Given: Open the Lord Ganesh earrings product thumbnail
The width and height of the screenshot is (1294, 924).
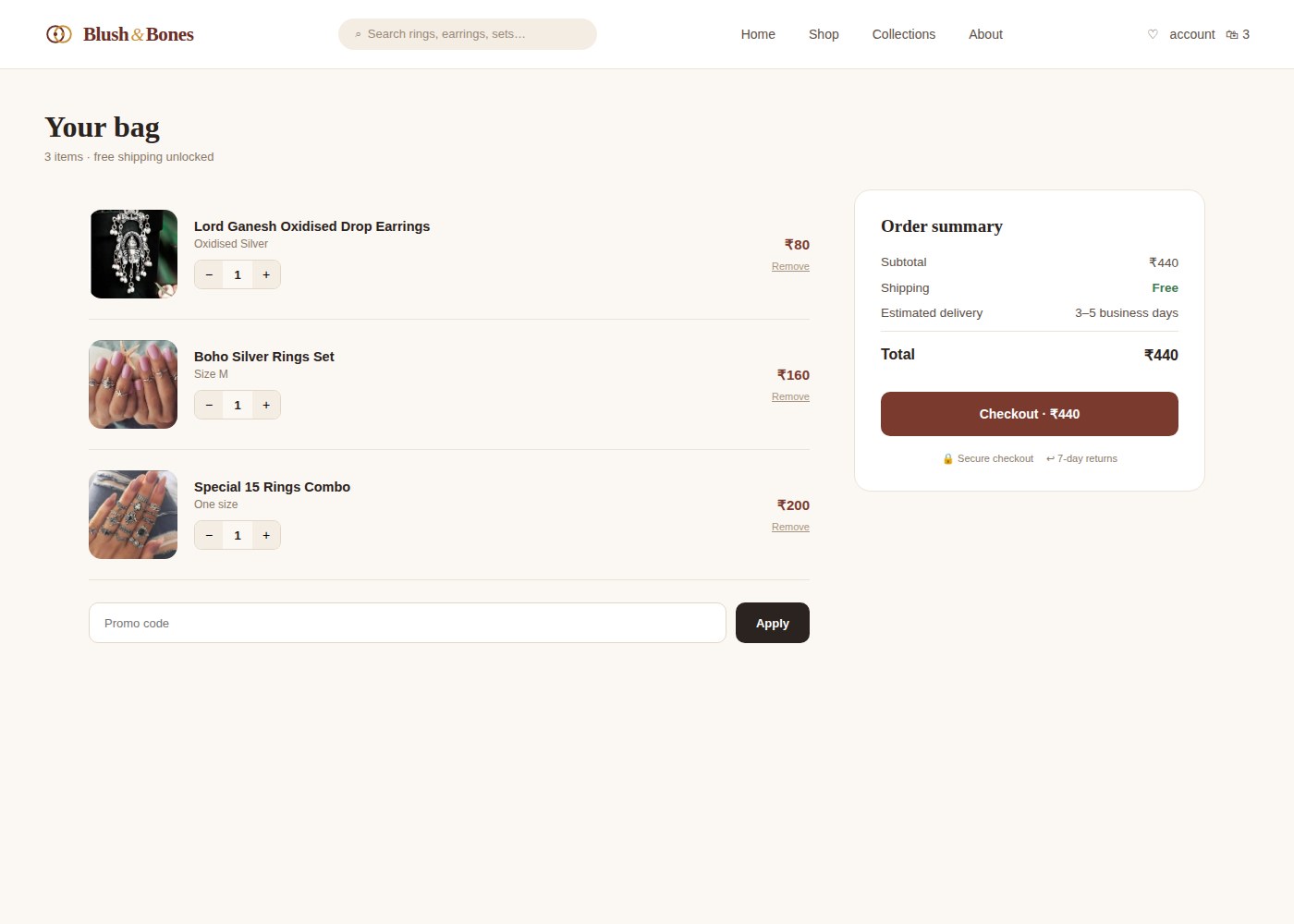Looking at the screenshot, I should click(133, 254).
